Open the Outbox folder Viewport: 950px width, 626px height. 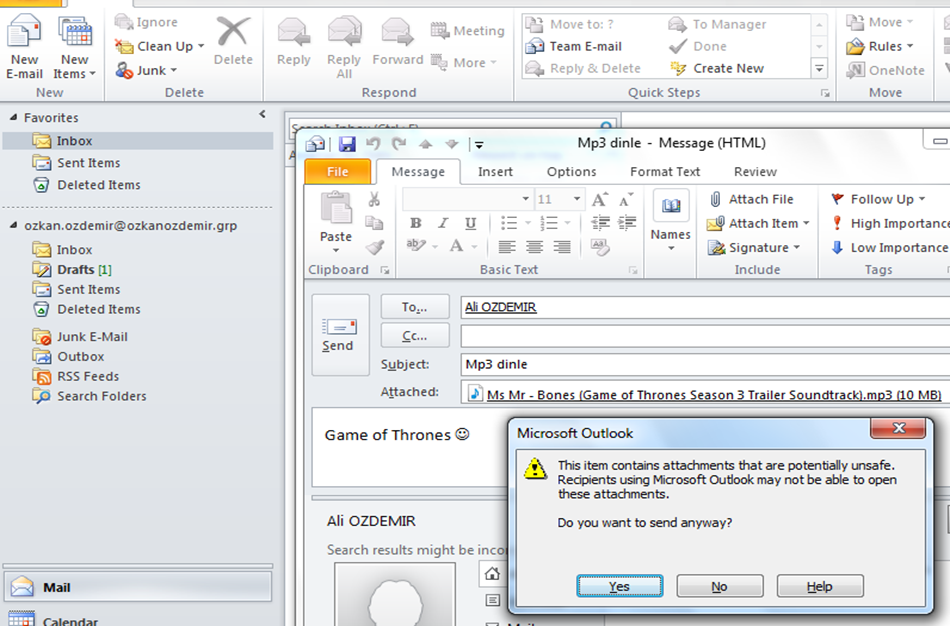pos(68,356)
